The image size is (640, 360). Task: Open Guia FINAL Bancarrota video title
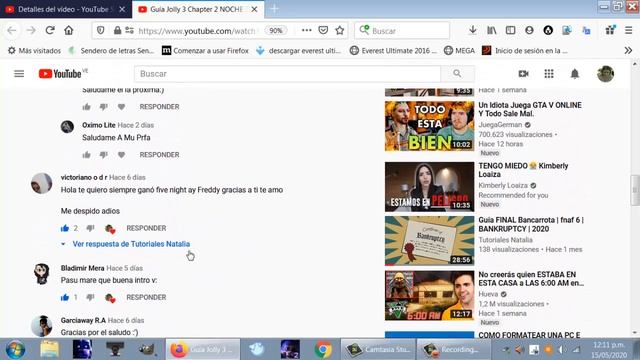pyautogui.click(x=531, y=224)
